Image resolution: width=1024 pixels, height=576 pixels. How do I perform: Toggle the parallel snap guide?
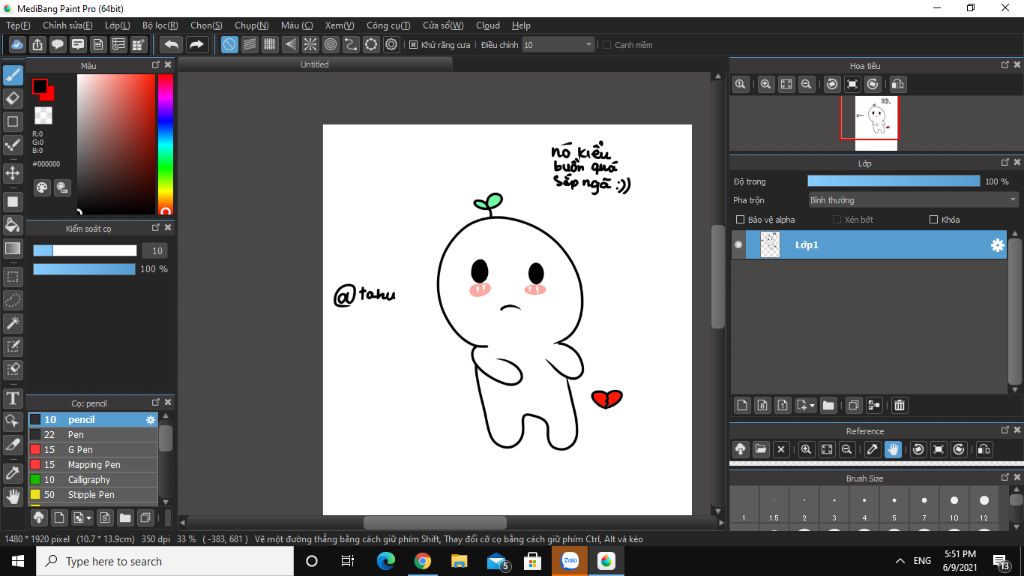[x=249, y=44]
